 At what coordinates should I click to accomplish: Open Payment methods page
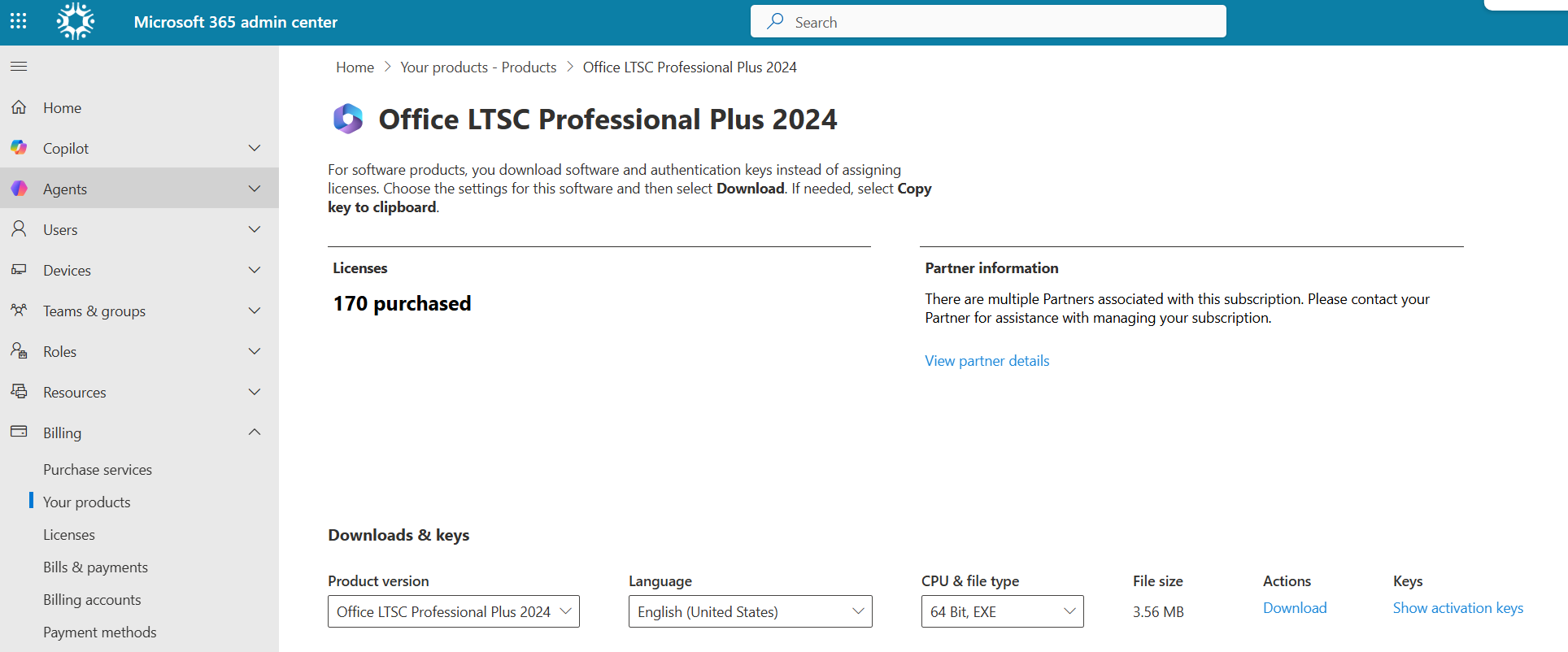100,632
